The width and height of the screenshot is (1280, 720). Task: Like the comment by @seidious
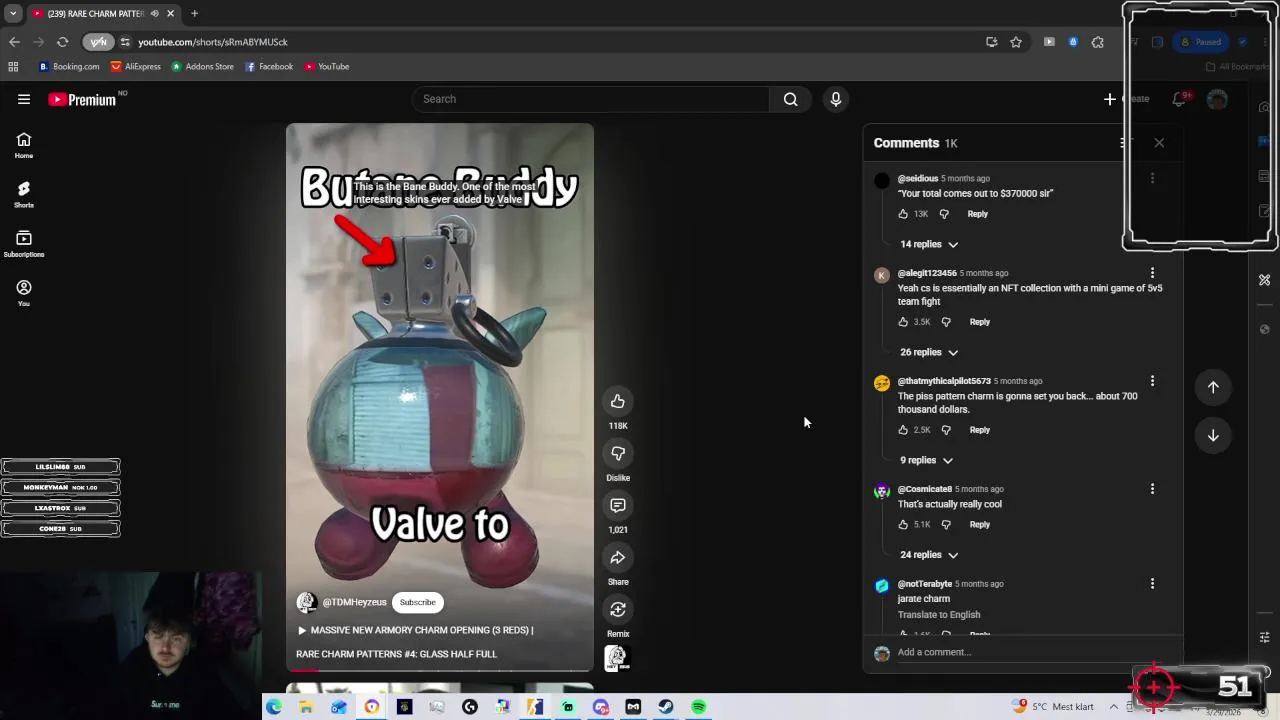[903, 214]
